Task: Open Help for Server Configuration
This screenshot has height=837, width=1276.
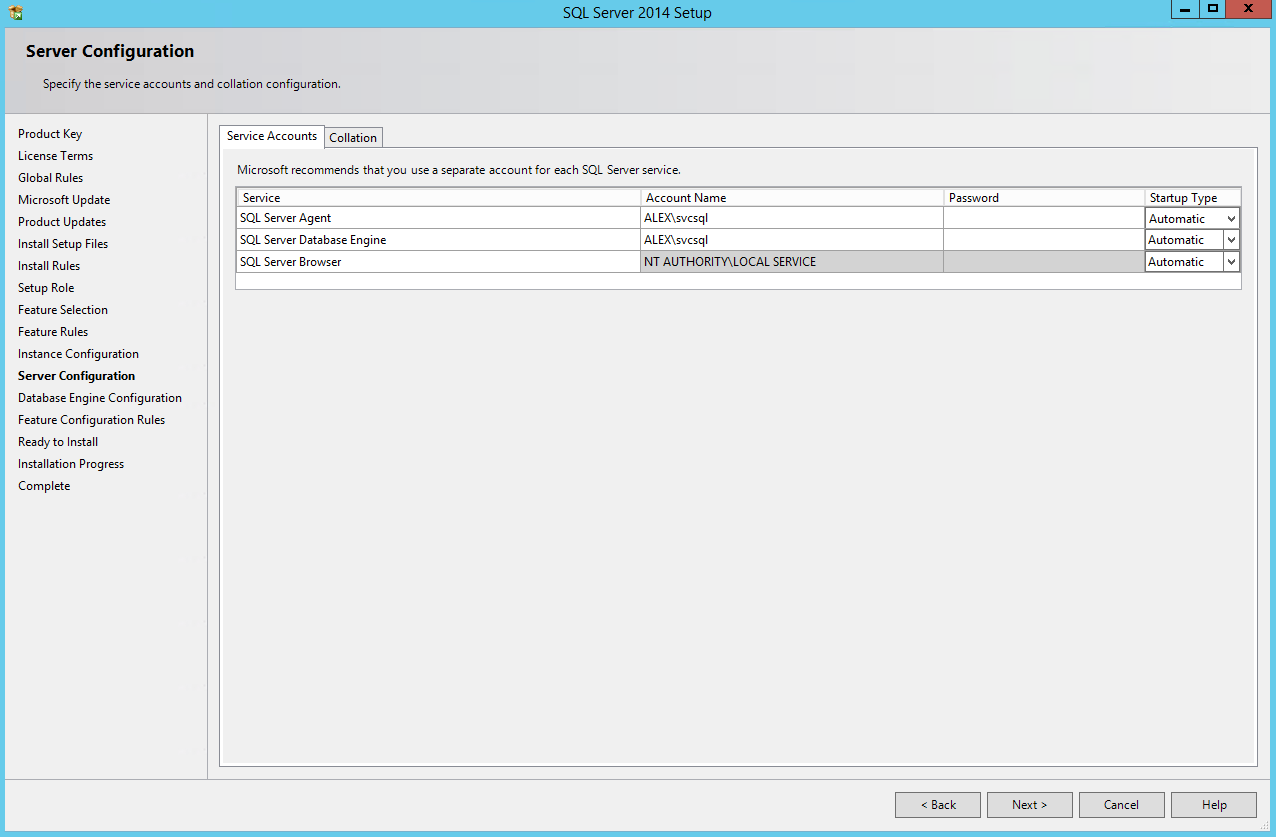Action: pyautogui.click(x=1213, y=804)
